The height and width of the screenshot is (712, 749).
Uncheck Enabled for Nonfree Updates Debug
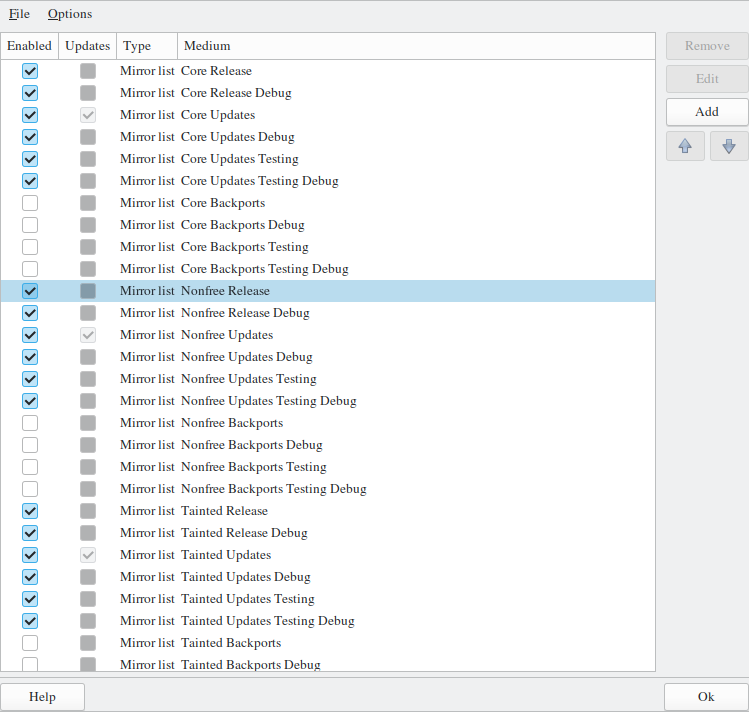click(30, 357)
